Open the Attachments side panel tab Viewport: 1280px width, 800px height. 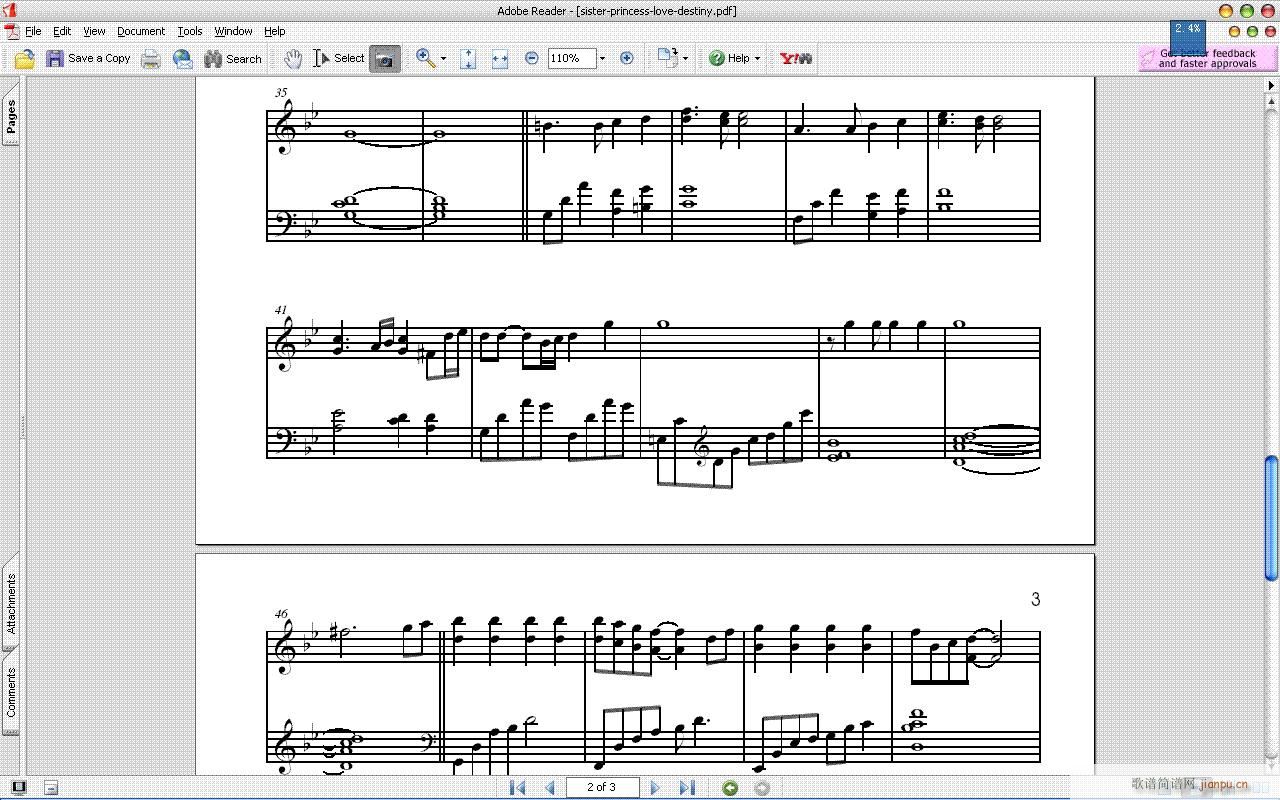point(11,602)
